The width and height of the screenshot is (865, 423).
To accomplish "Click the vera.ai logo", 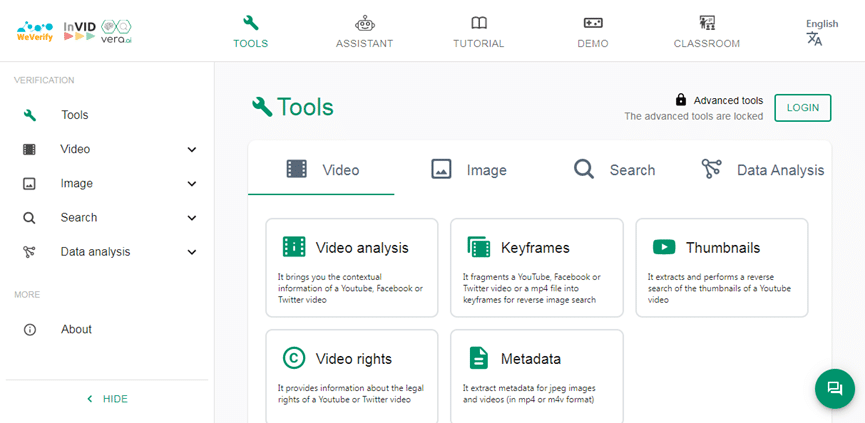I will coord(116,31).
